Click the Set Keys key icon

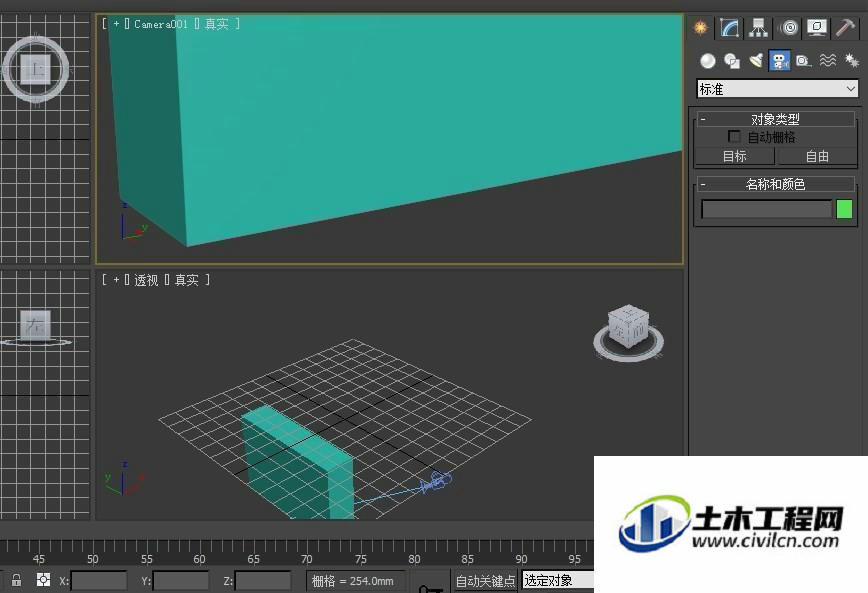(431, 588)
